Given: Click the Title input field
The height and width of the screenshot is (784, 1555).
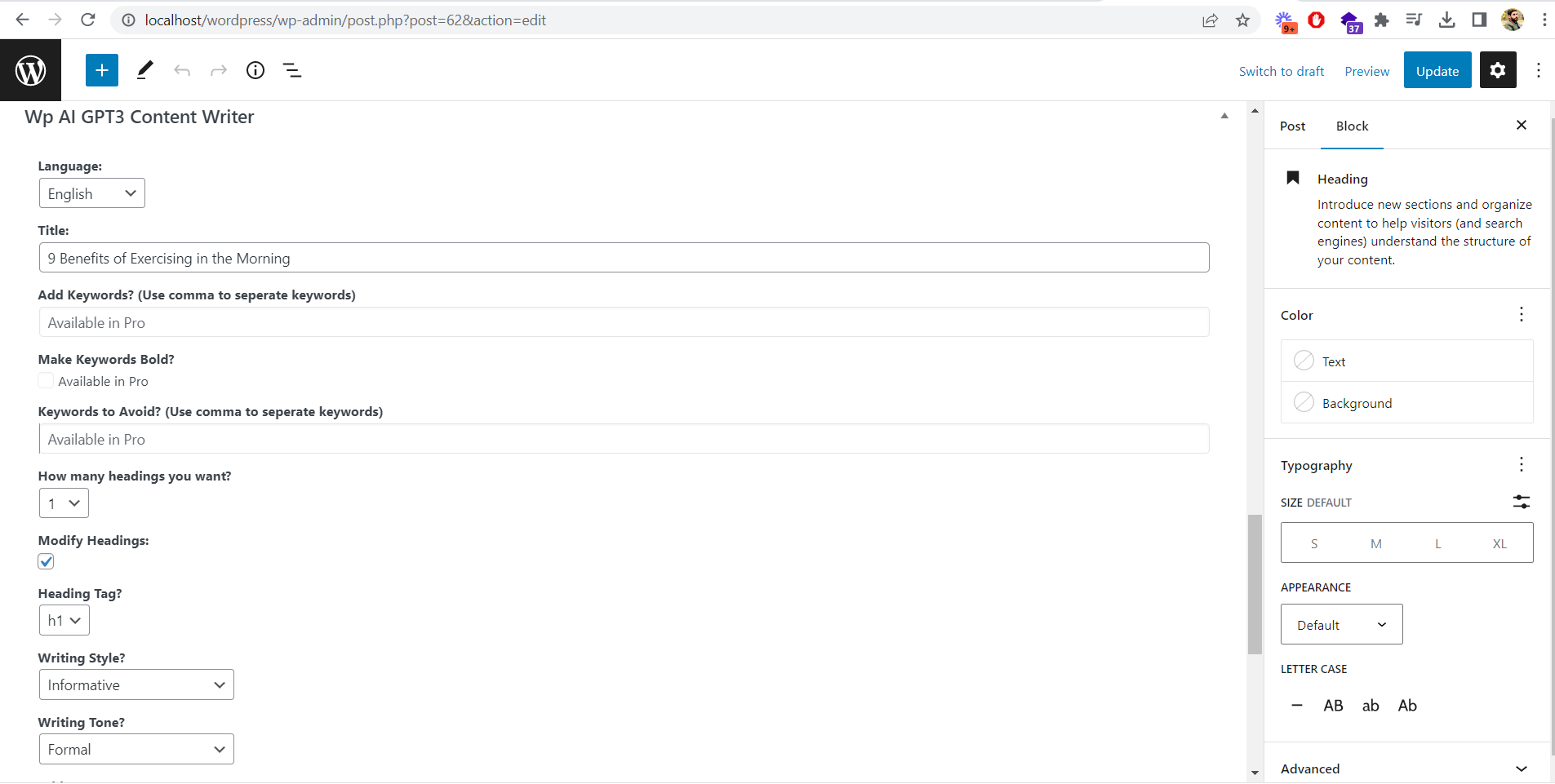Looking at the screenshot, I should (624, 258).
